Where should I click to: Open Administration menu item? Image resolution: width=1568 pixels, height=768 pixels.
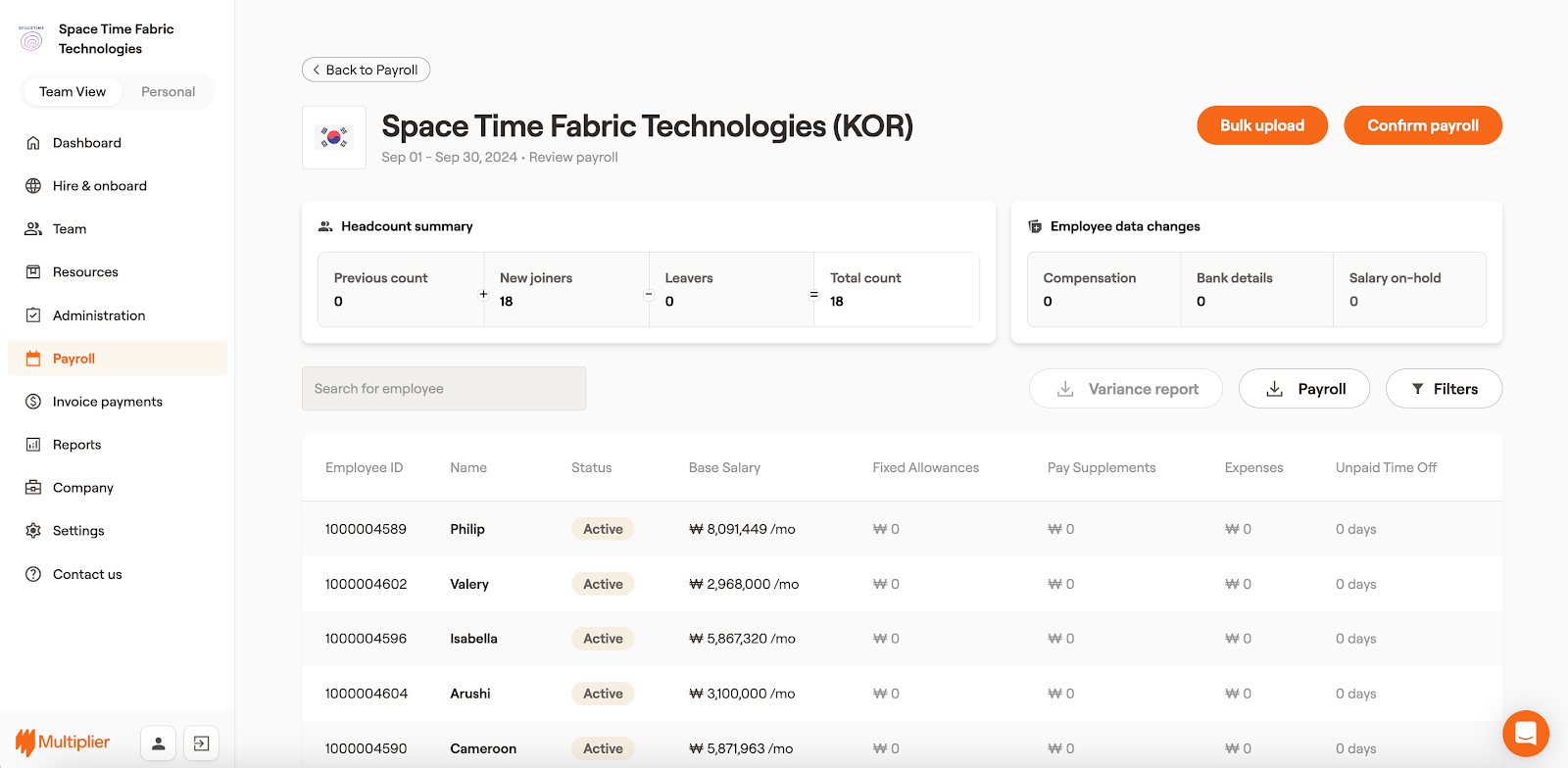pyautogui.click(x=118, y=315)
